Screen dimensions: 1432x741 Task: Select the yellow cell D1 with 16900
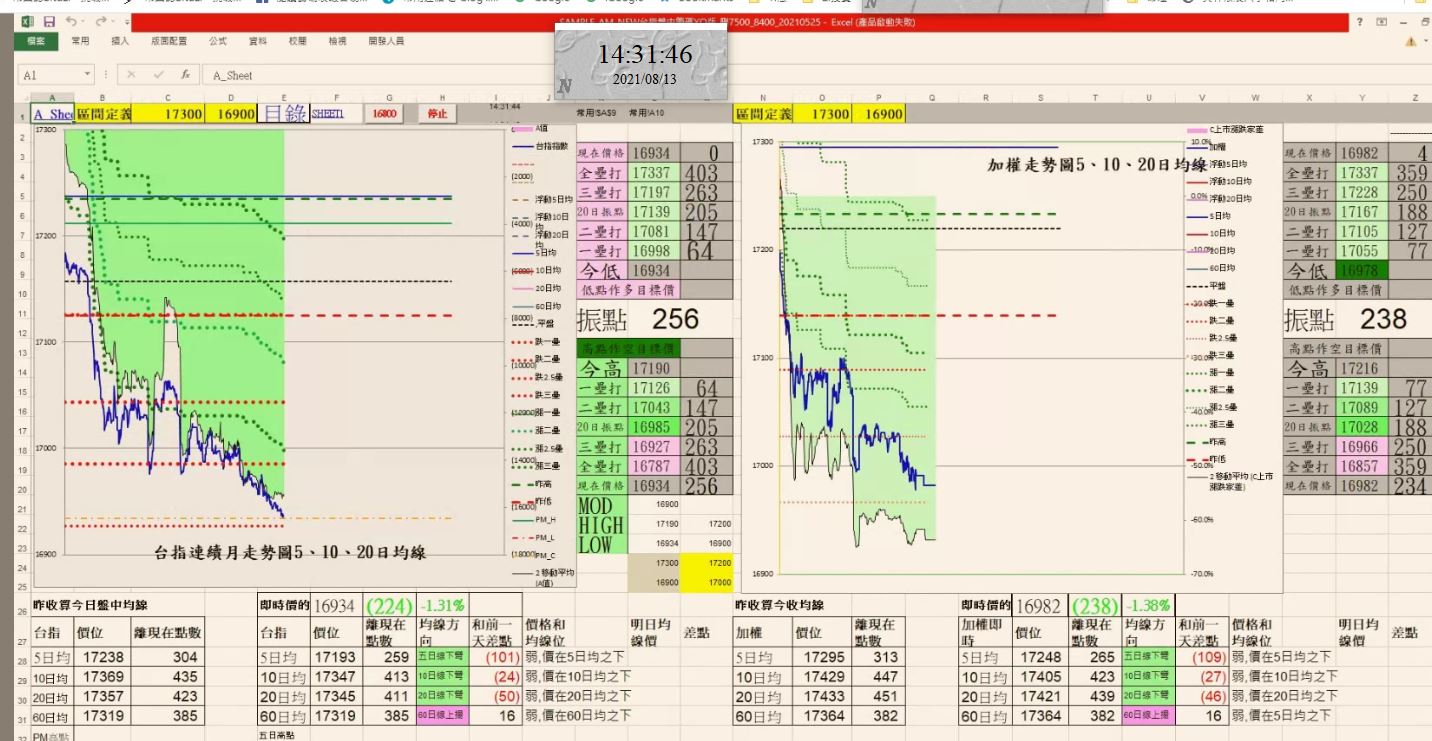231,114
